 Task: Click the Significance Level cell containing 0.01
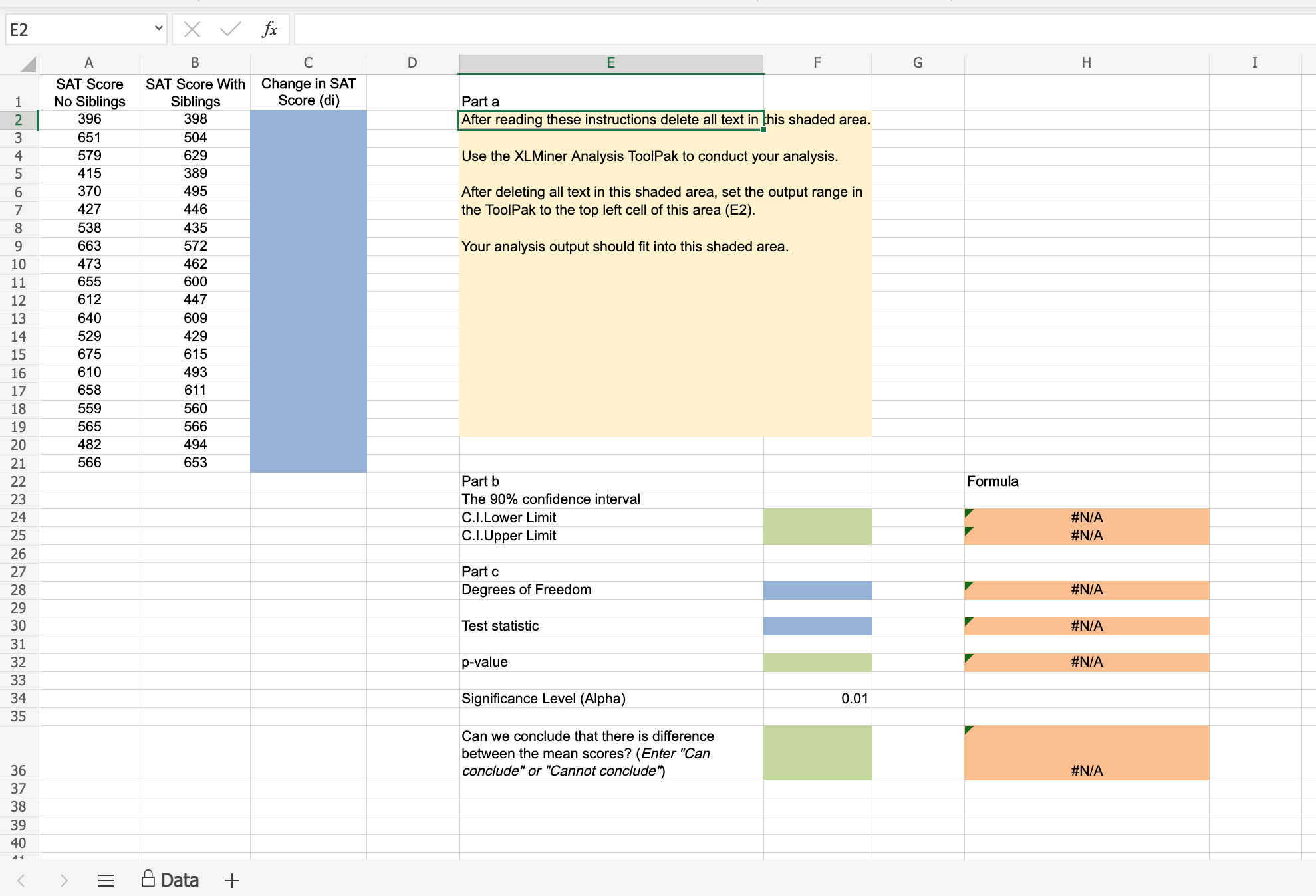tap(818, 699)
